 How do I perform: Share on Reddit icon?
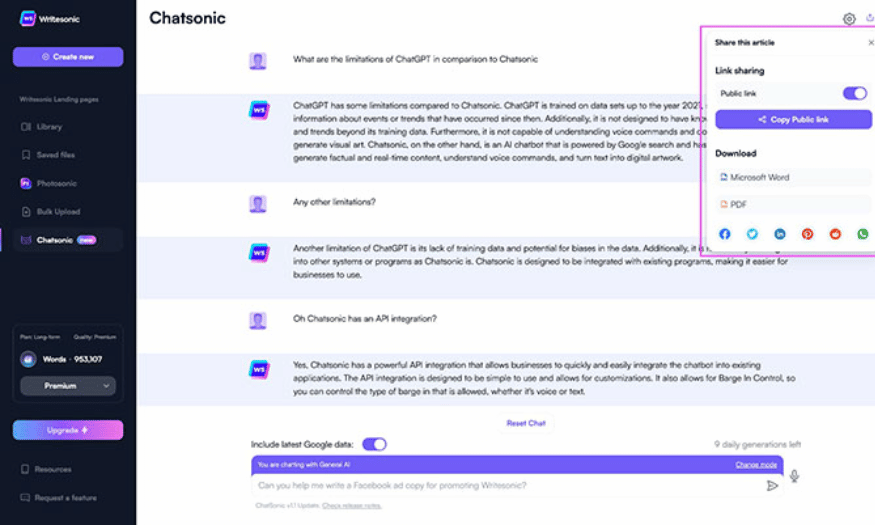tap(835, 234)
